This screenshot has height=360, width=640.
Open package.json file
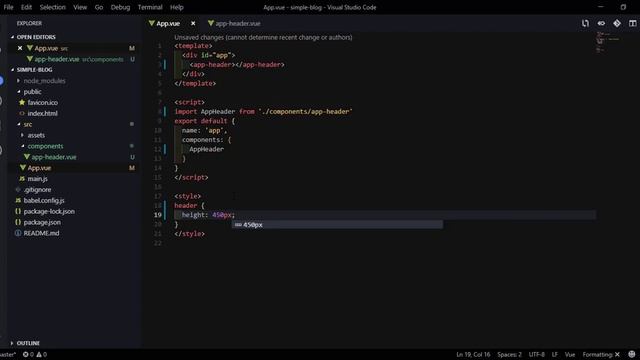coord(42,222)
